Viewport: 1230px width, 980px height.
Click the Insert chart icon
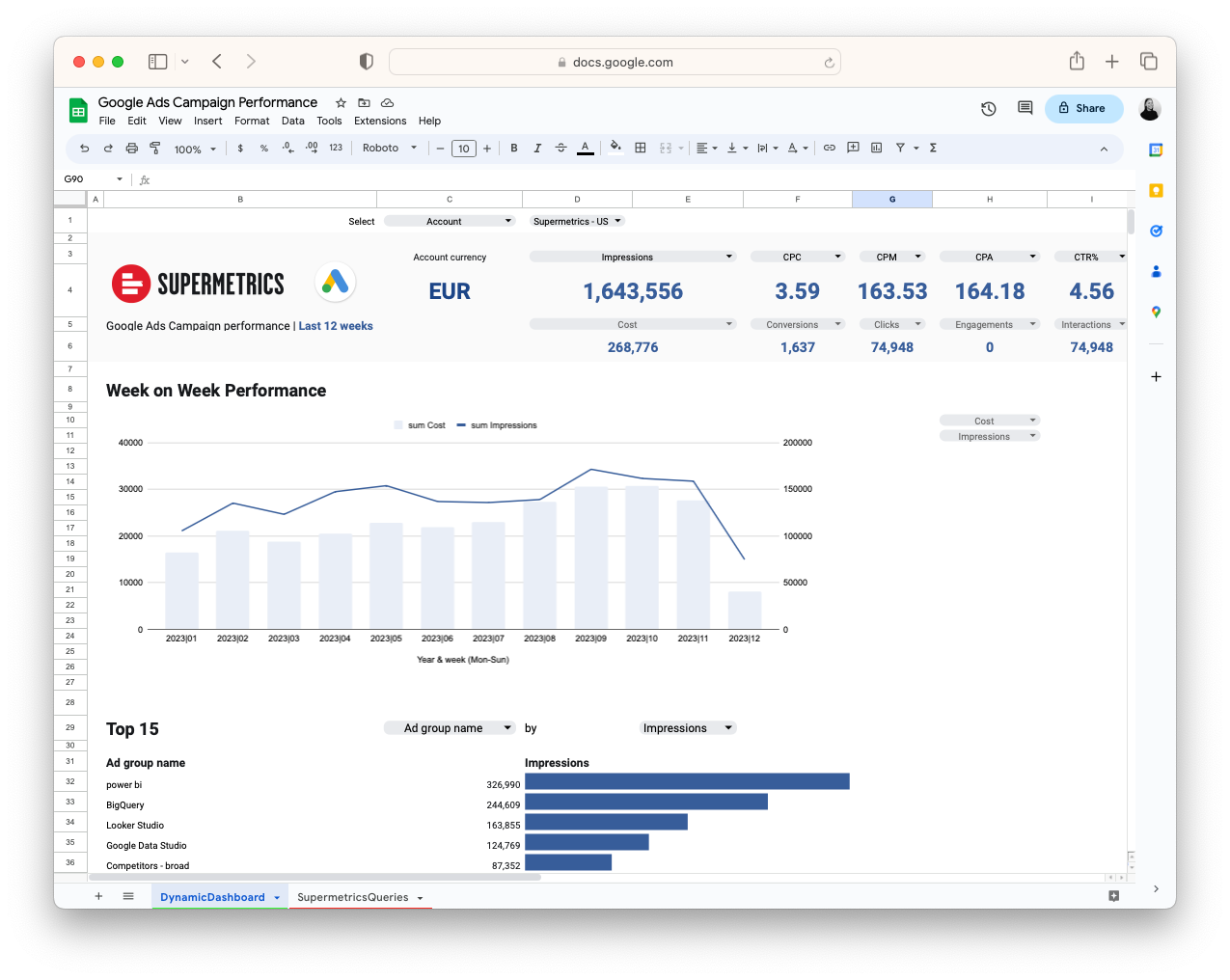876,149
